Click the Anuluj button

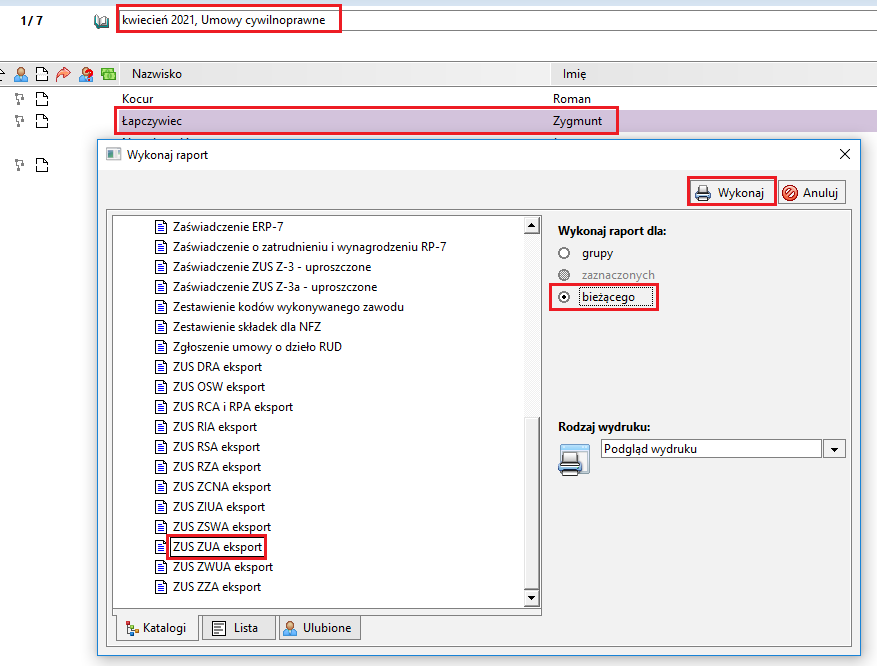point(812,192)
